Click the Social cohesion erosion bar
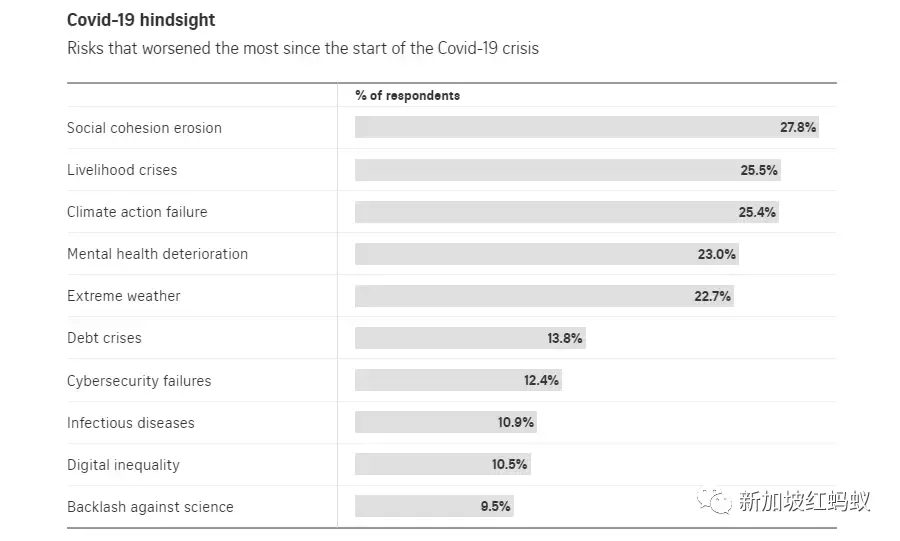 pyautogui.click(x=586, y=128)
